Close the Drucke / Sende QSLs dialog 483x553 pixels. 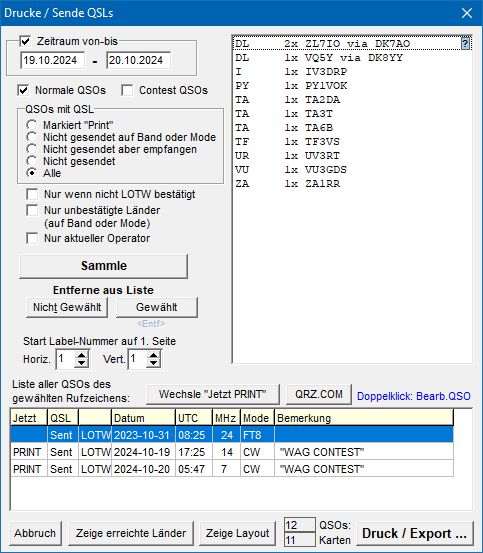point(467,13)
